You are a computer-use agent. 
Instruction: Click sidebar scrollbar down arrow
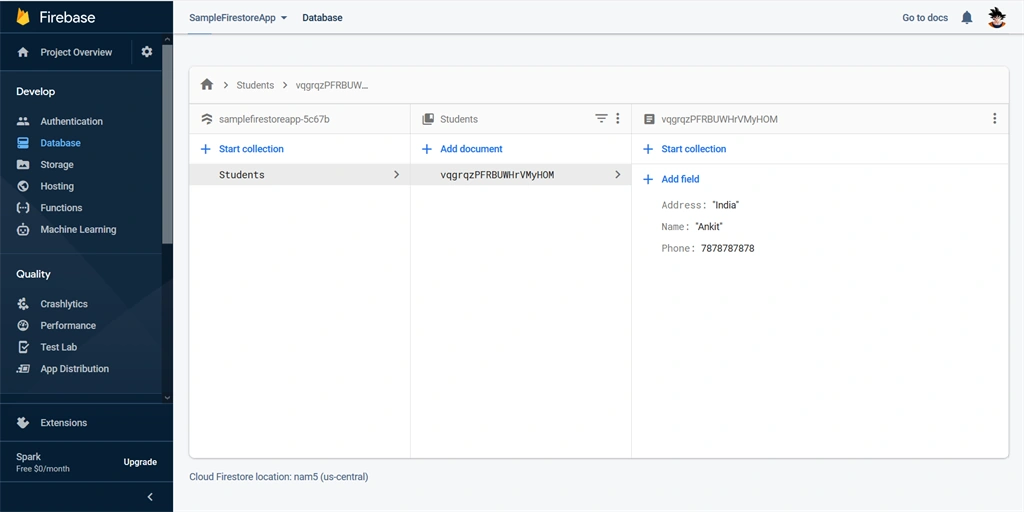pyautogui.click(x=167, y=397)
